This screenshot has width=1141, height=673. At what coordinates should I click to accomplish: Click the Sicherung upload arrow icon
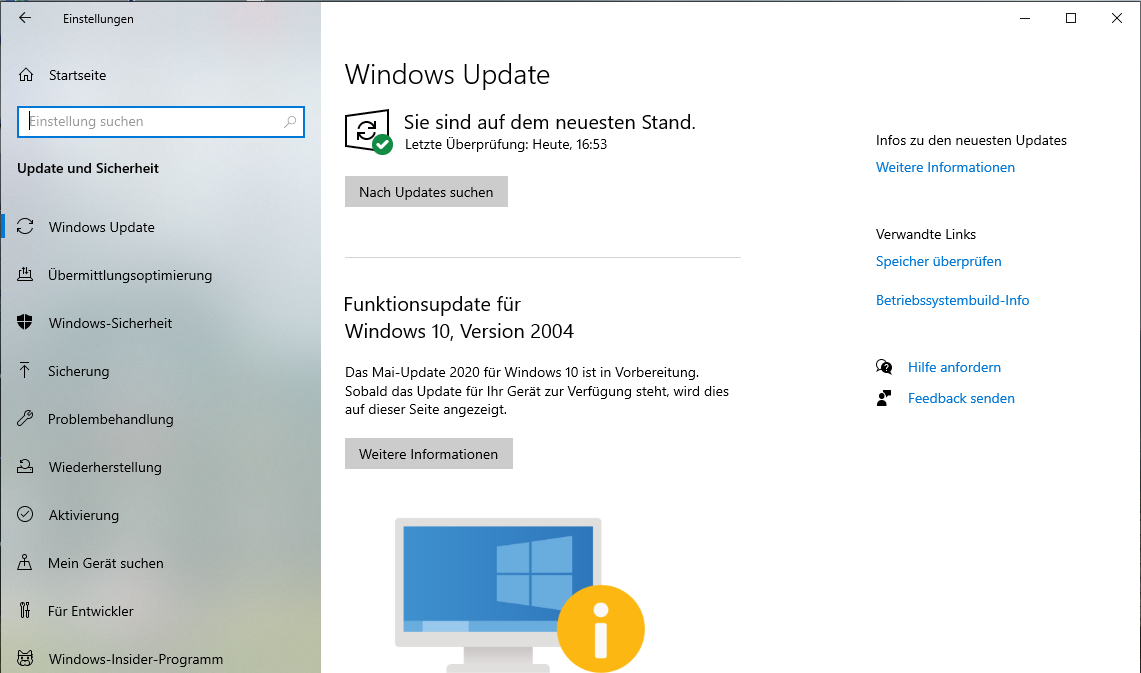click(25, 370)
